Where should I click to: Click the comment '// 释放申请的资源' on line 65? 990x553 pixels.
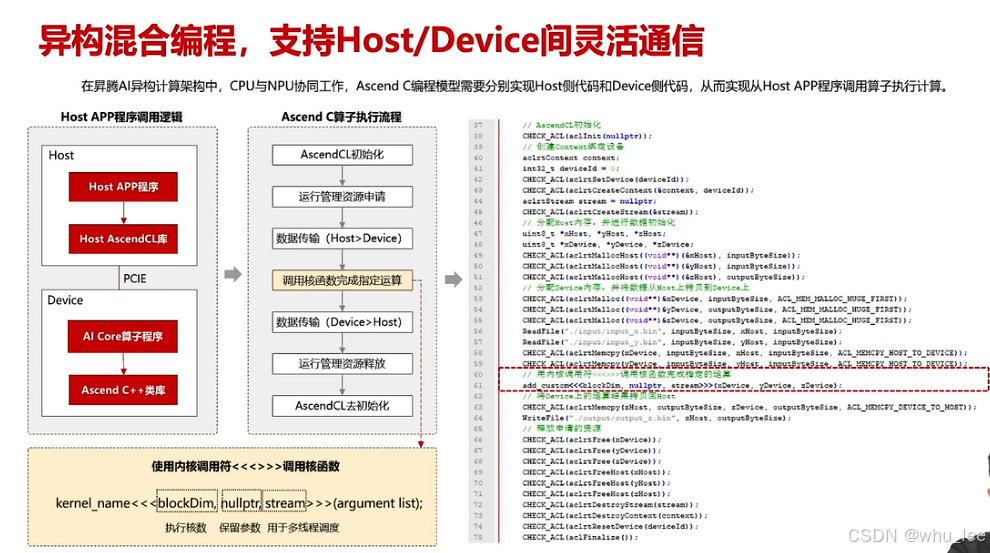[x=561, y=429]
